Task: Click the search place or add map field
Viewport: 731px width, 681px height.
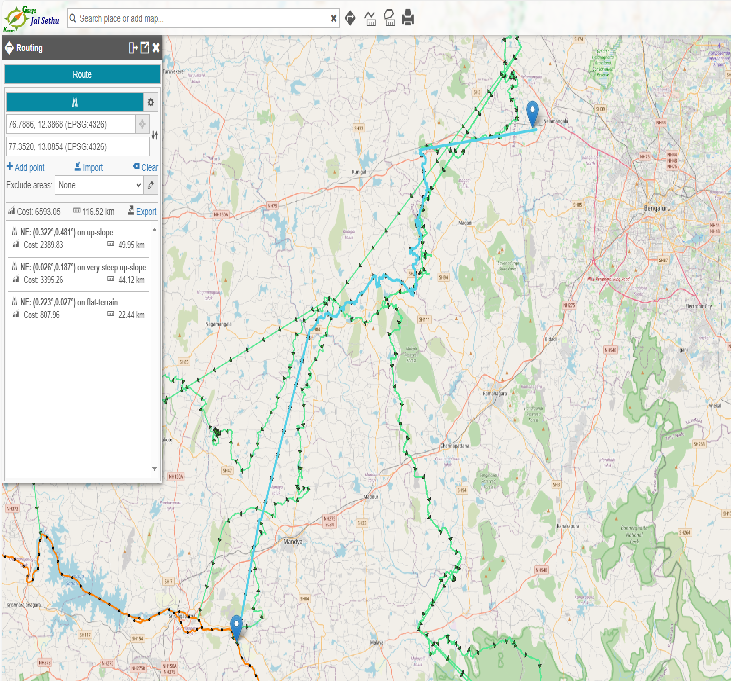Action: (200, 19)
